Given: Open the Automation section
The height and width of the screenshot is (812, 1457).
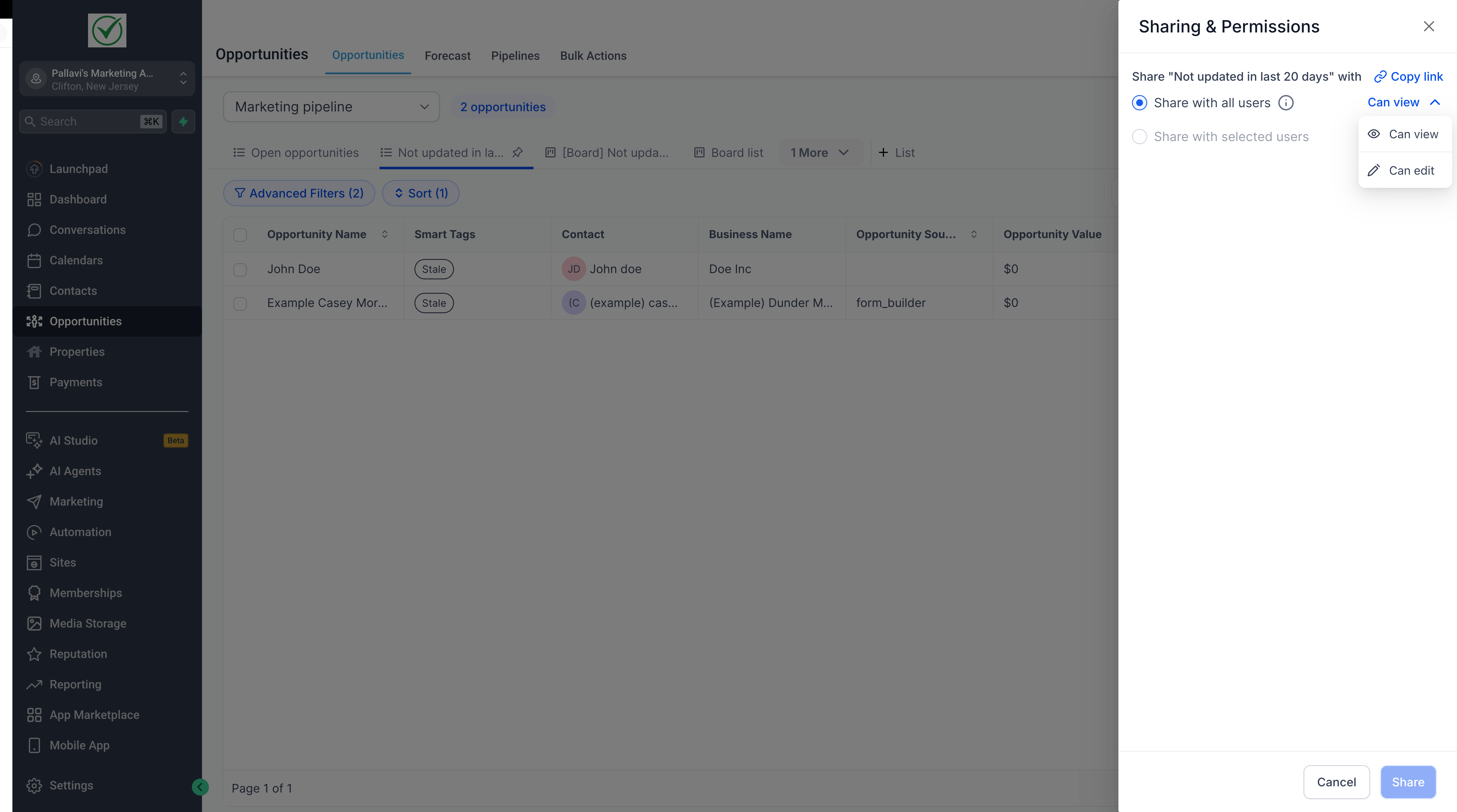Looking at the screenshot, I should coord(80,532).
